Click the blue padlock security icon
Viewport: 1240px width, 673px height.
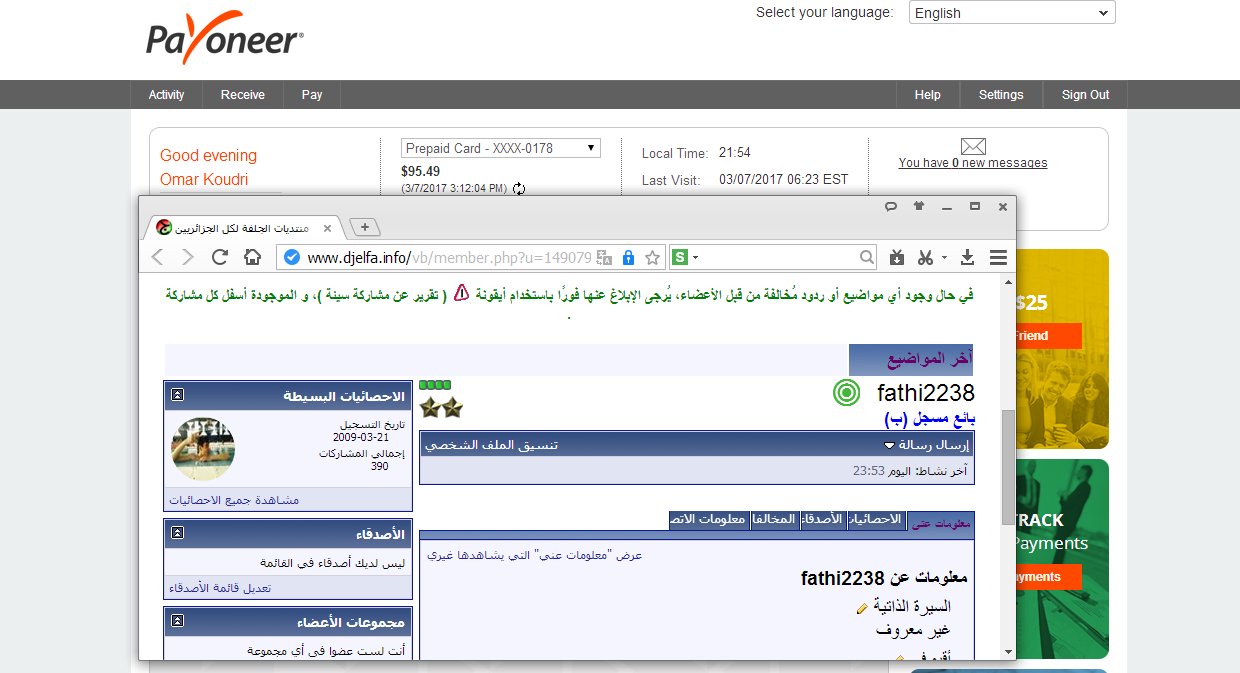(628, 257)
